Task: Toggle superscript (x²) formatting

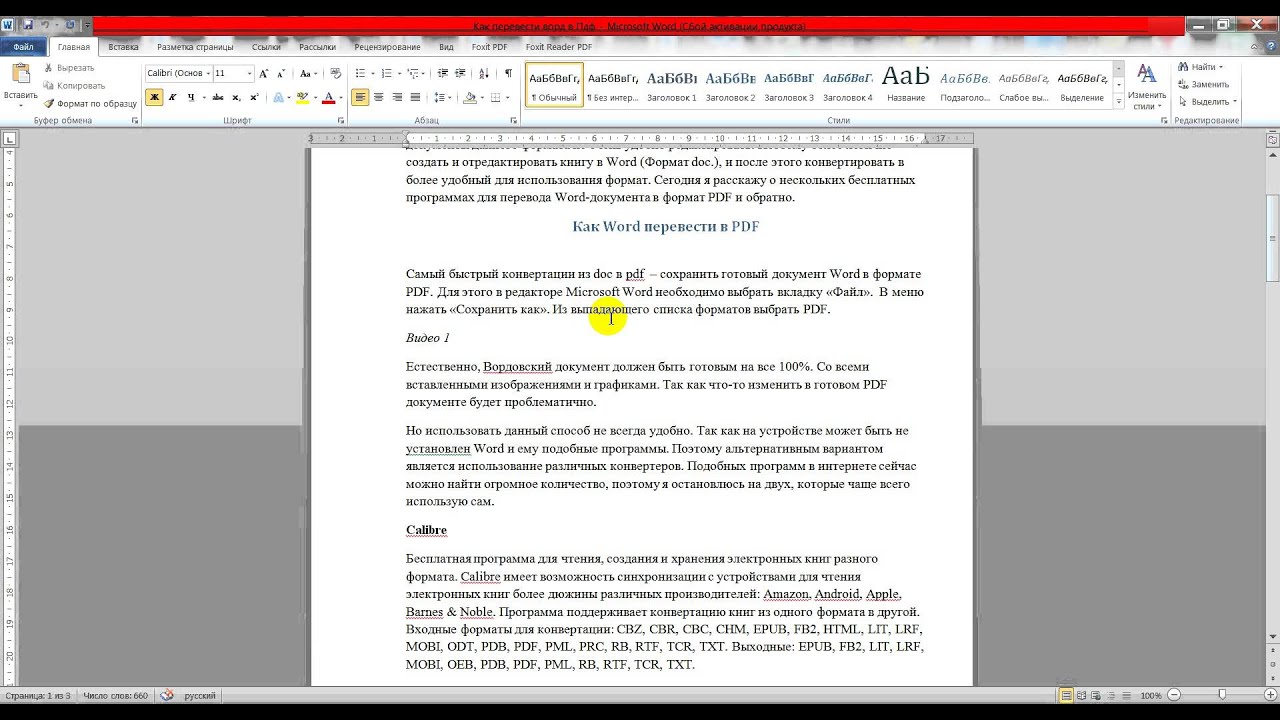Action: (254, 98)
